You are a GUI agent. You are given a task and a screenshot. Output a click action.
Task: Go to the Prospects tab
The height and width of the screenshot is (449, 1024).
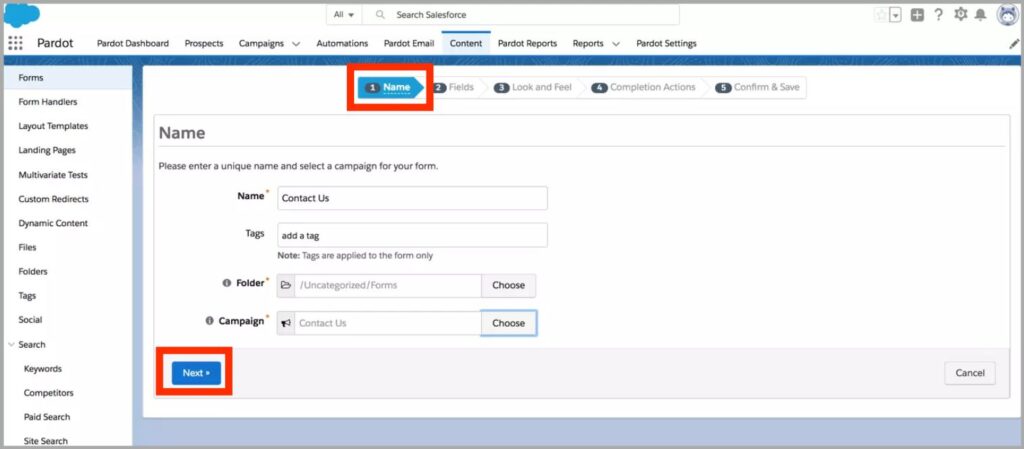coord(204,43)
